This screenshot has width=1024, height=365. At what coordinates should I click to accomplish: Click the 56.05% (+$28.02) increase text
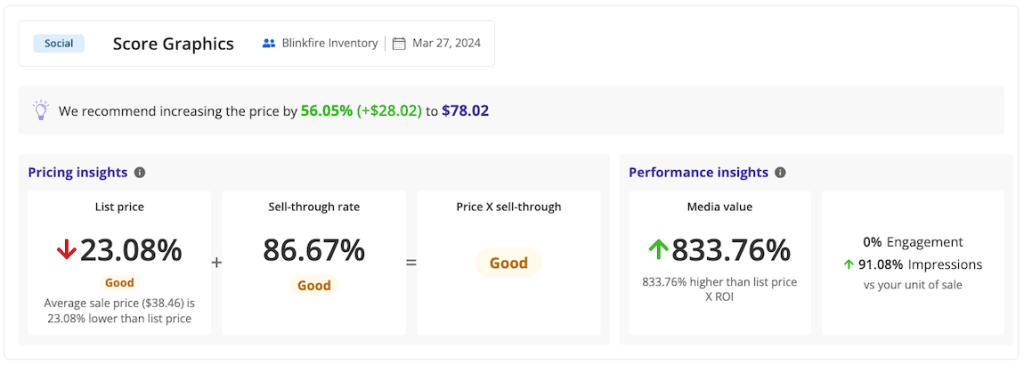pos(361,110)
